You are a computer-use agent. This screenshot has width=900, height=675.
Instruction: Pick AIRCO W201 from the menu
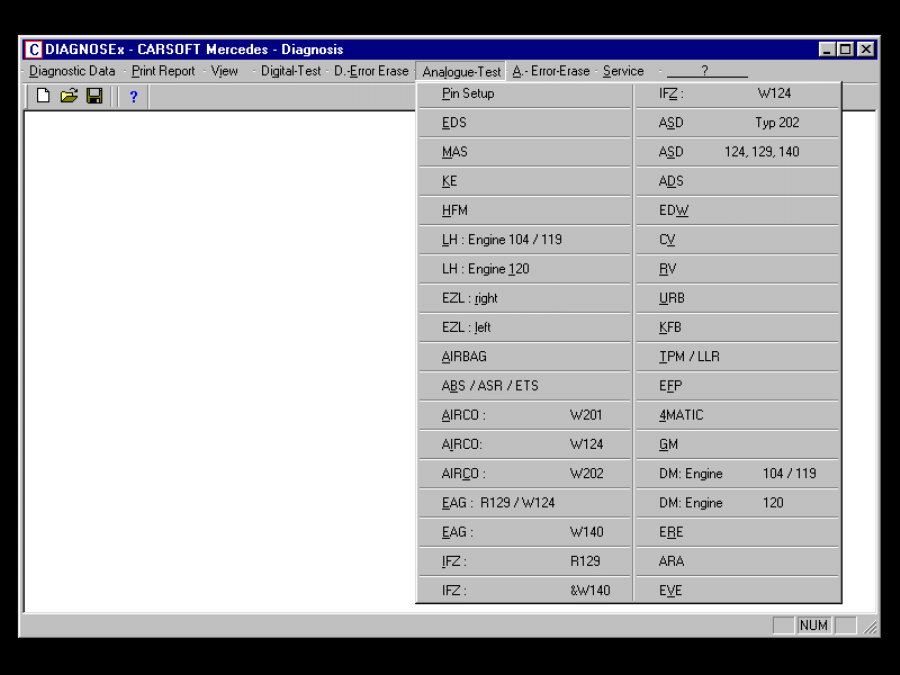524,415
